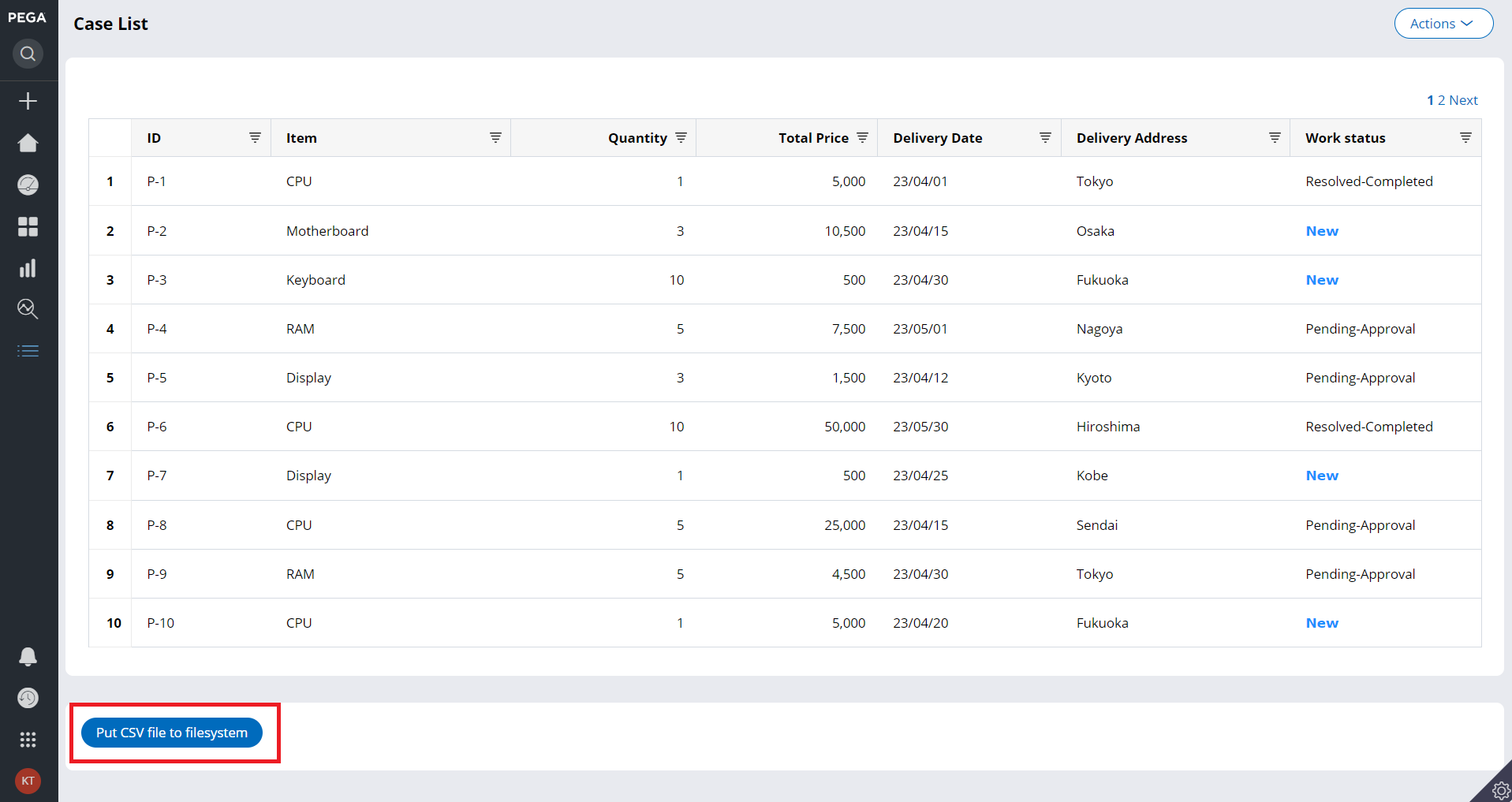
Task: Open the spaces grid icon
Action: (x=28, y=226)
